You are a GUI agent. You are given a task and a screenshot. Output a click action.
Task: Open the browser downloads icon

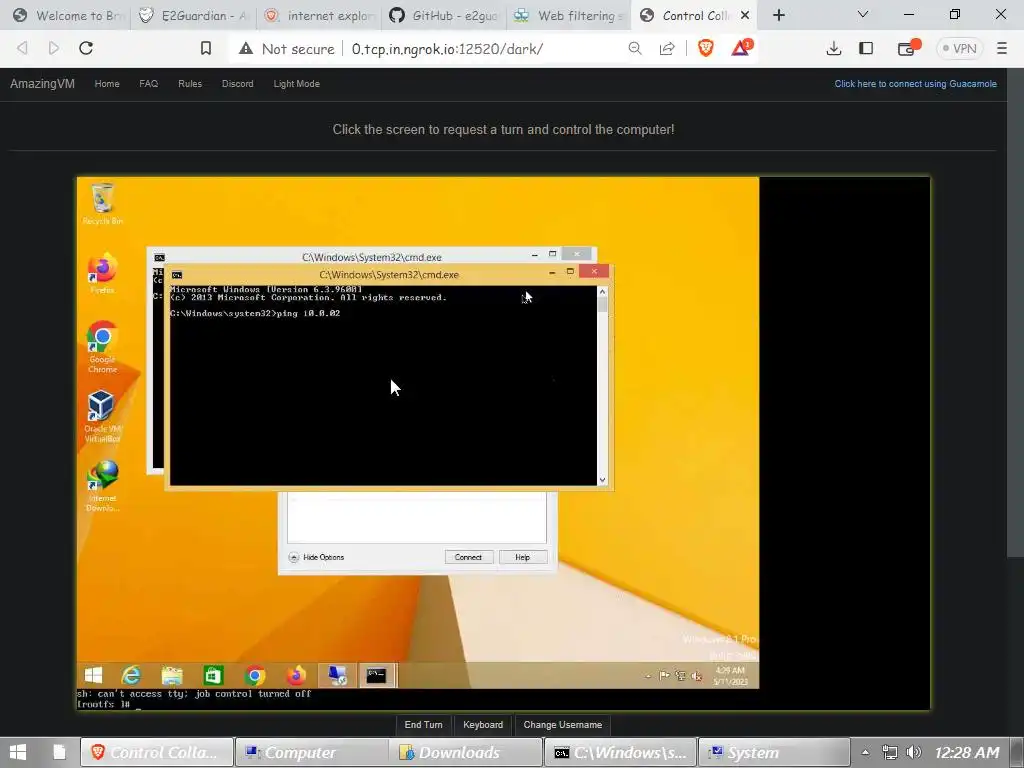pos(833,48)
